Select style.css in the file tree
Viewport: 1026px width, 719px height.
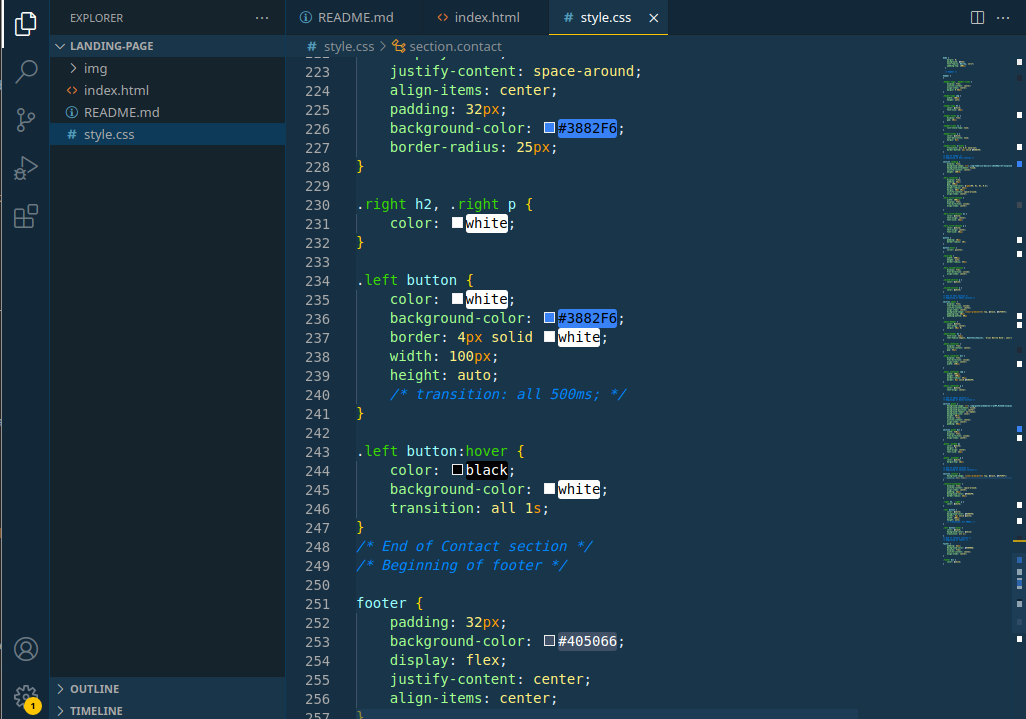168,134
